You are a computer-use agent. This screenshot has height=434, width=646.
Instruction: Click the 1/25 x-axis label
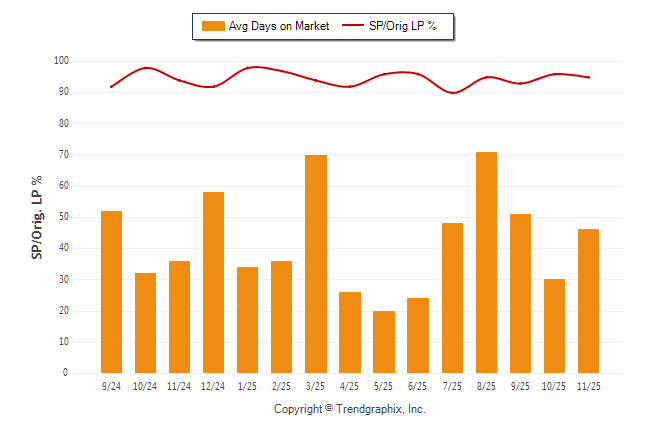(x=247, y=385)
